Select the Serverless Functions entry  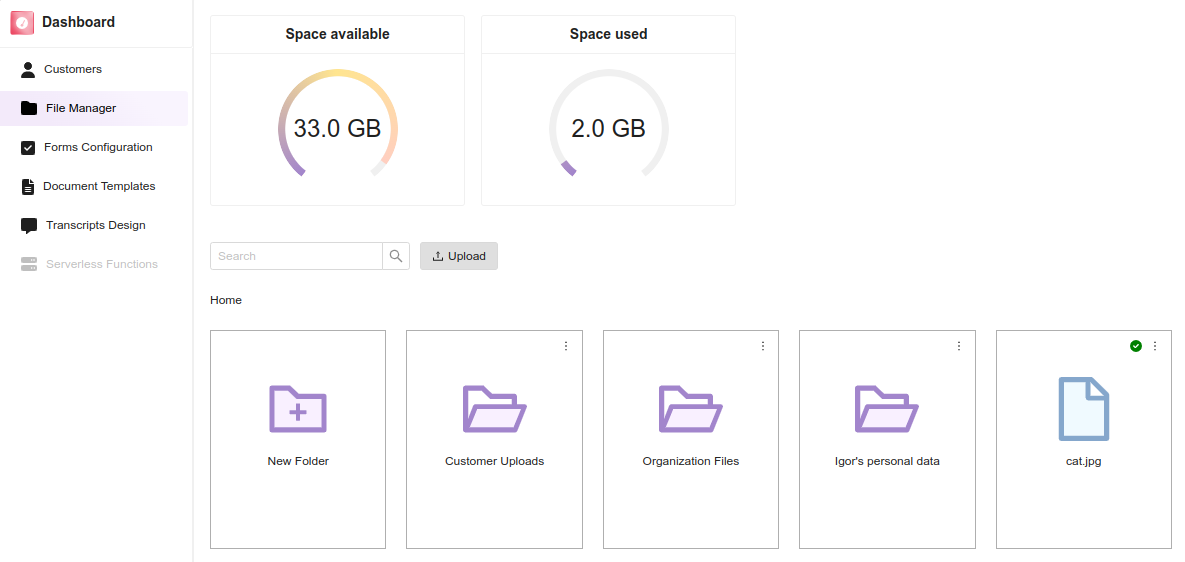pyautogui.click(x=94, y=264)
